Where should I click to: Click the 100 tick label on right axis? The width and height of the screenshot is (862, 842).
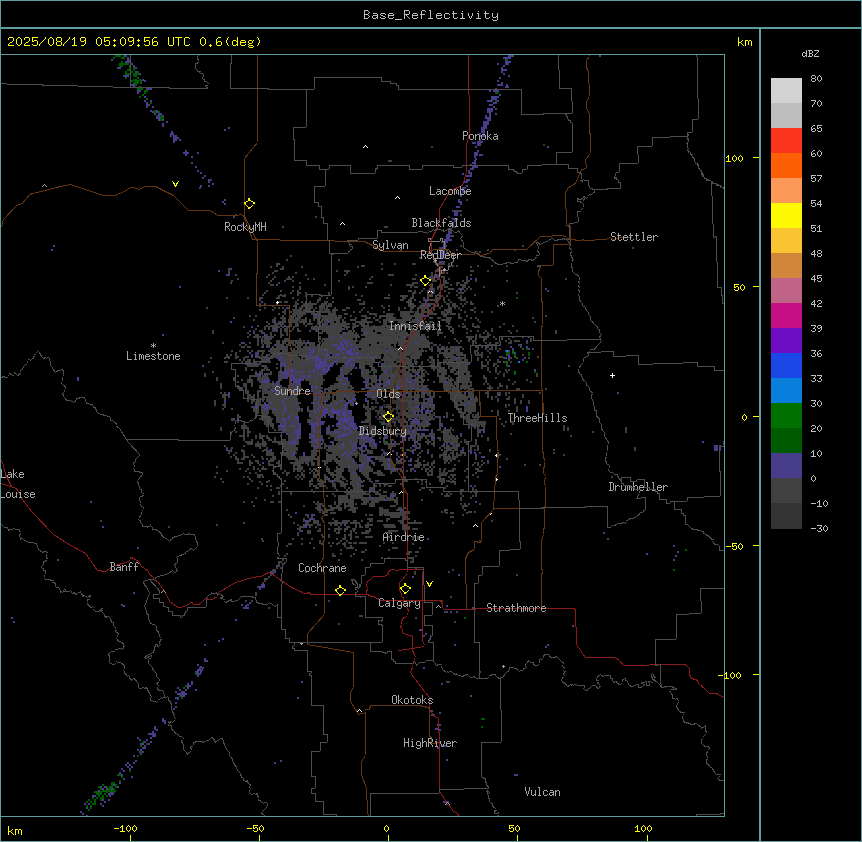point(734,158)
